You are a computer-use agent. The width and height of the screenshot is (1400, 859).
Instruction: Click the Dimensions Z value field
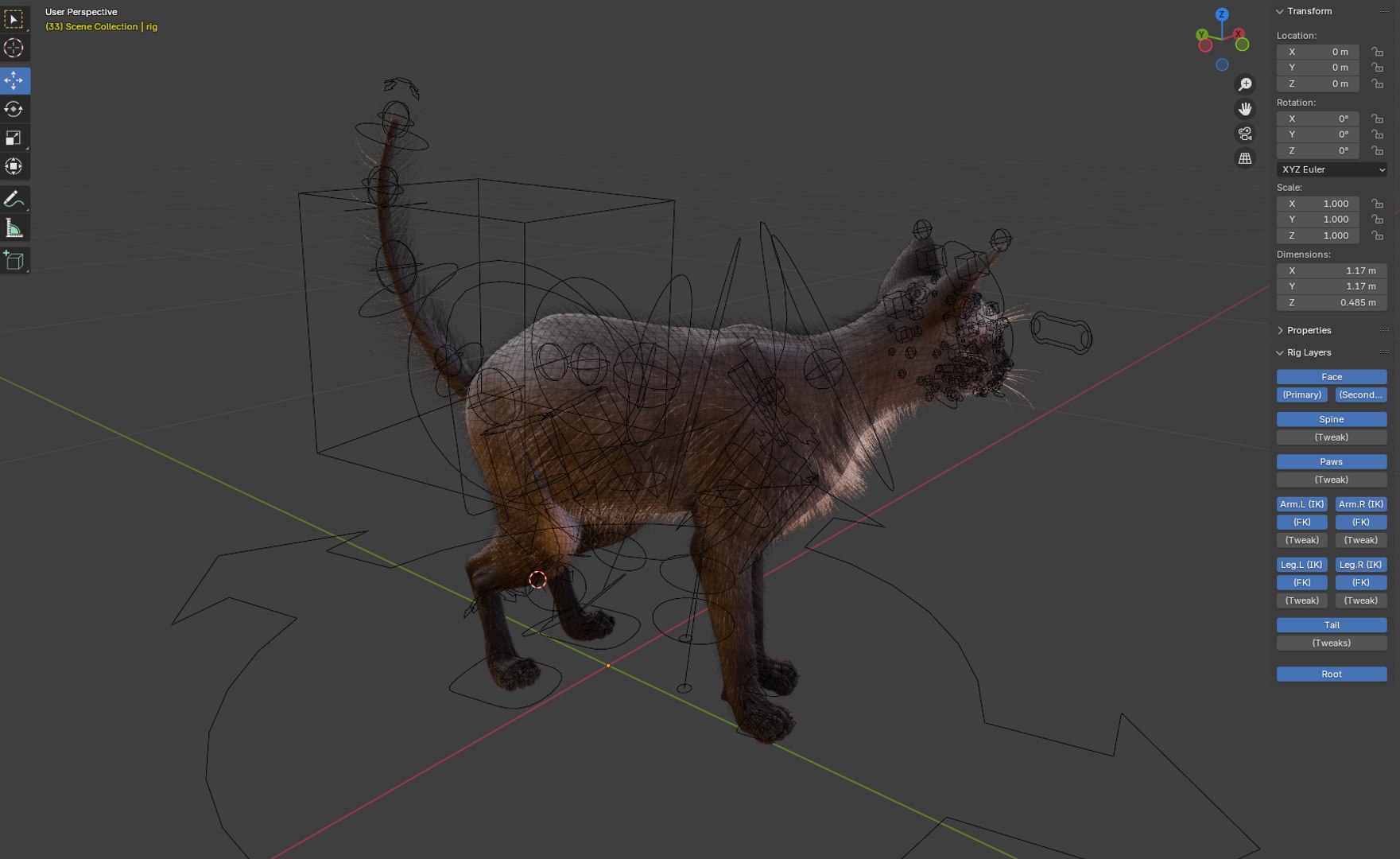(x=1332, y=302)
